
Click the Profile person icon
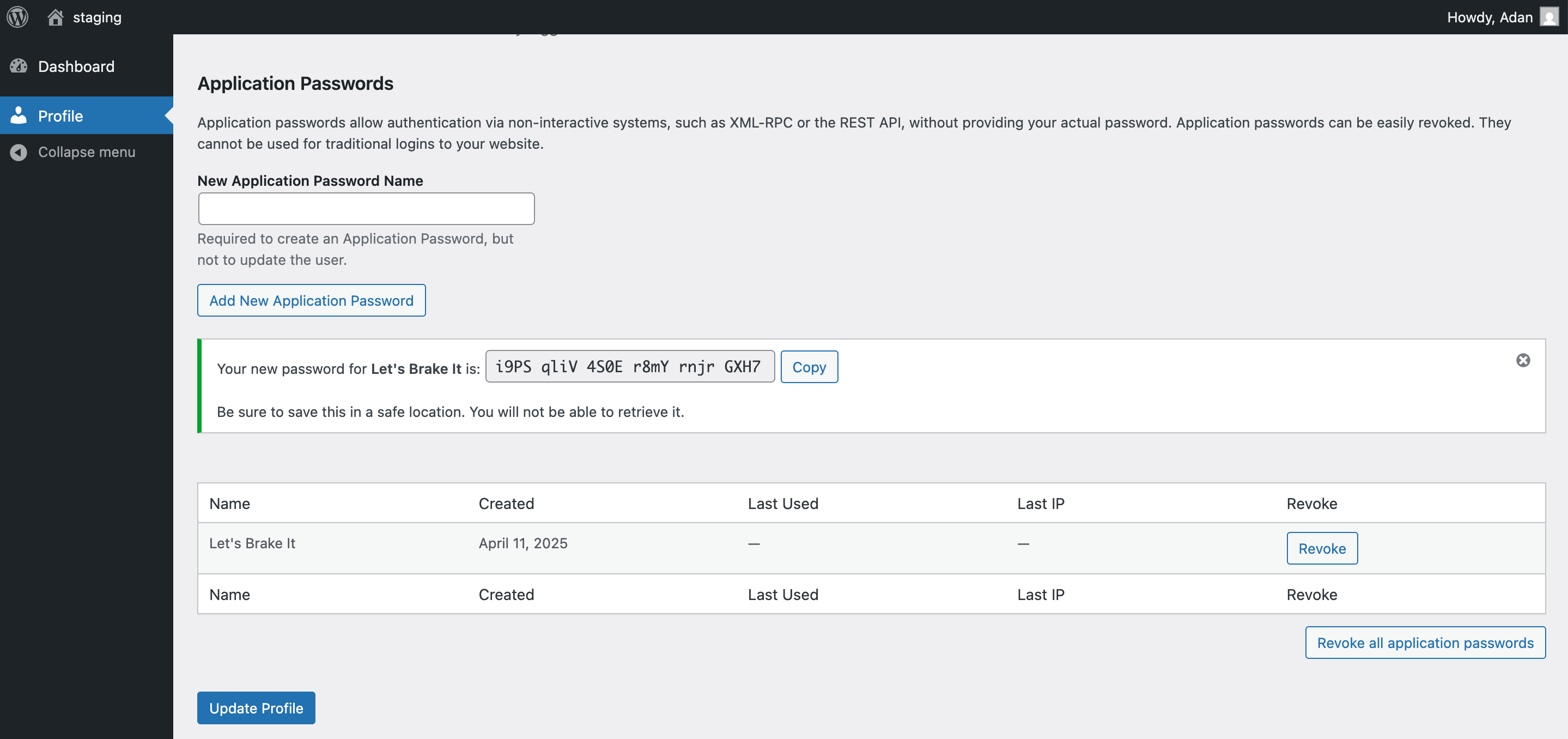(x=19, y=116)
